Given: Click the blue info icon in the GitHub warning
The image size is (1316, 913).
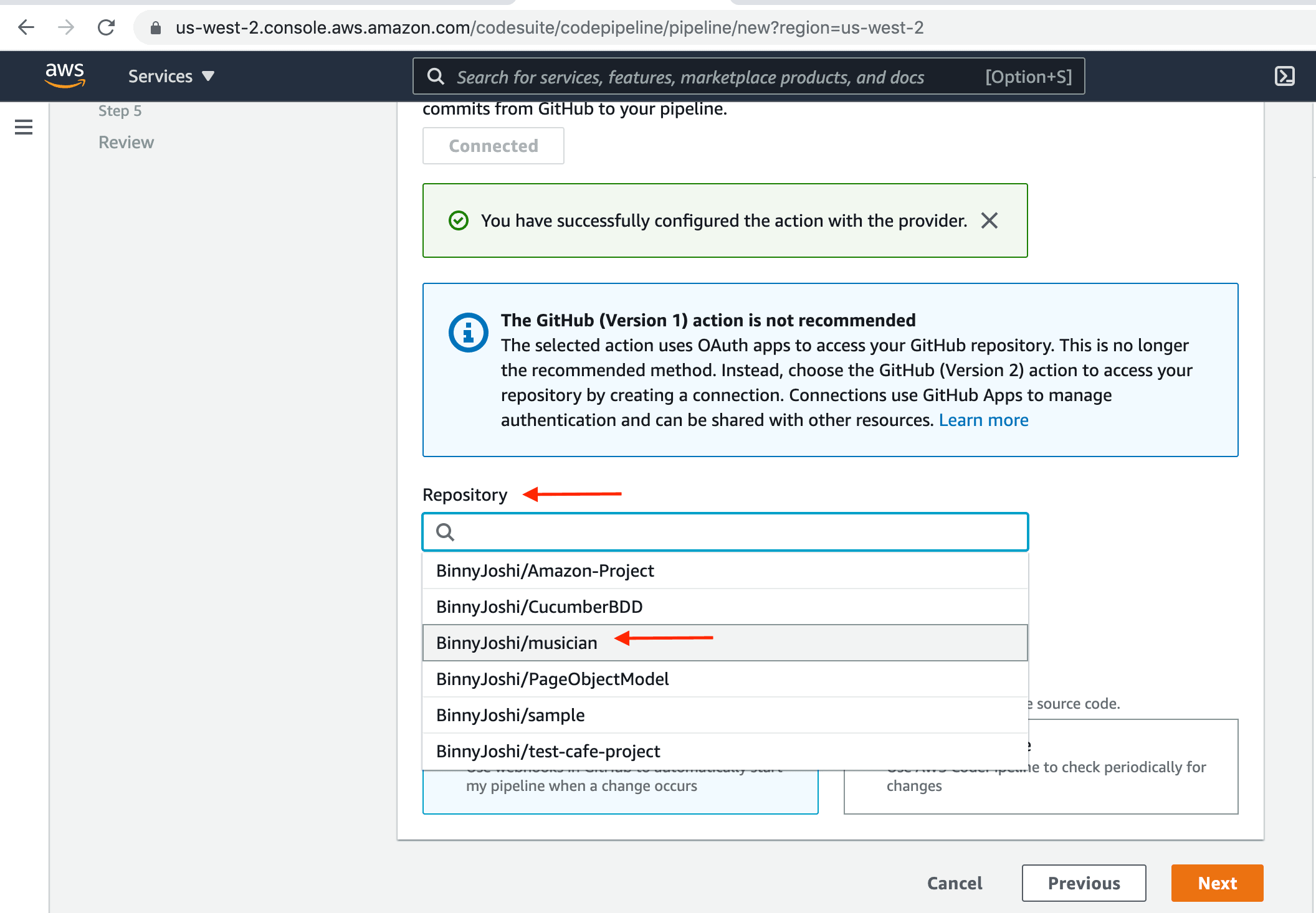Looking at the screenshot, I should 469,333.
